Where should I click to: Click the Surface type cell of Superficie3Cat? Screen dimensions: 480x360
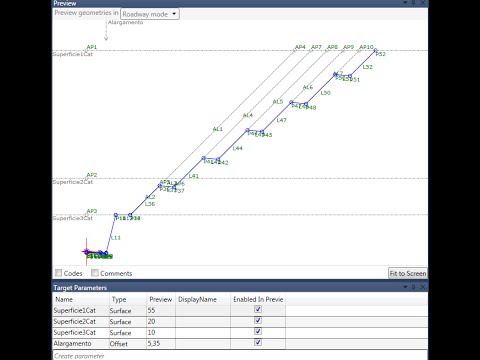pos(128,333)
